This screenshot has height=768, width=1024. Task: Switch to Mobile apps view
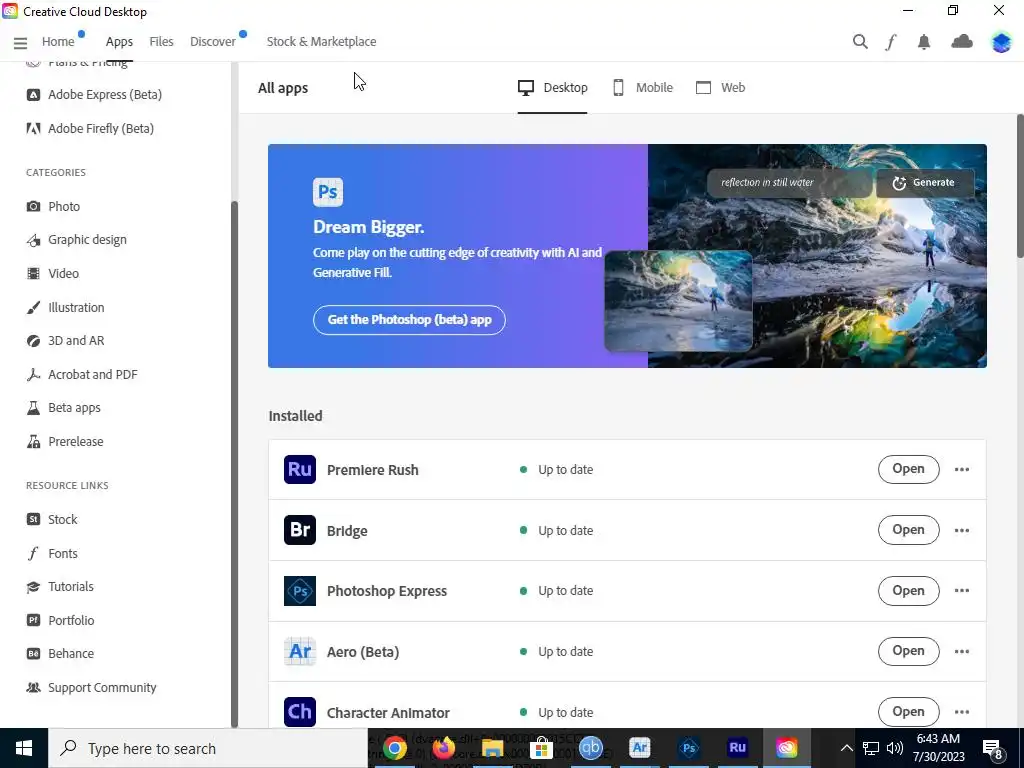643,88
